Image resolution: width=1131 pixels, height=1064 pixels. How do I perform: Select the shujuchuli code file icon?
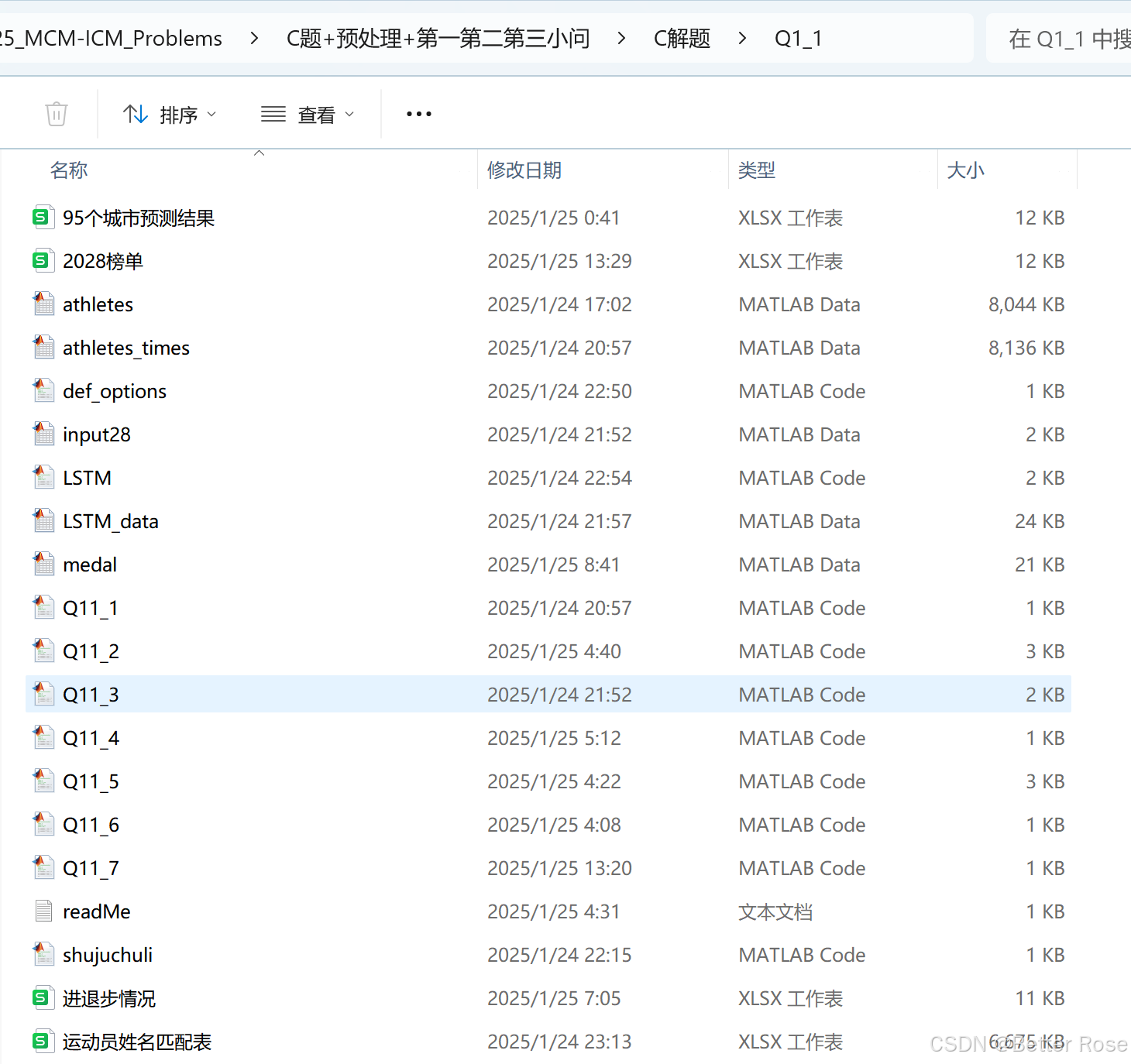pos(43,955)
